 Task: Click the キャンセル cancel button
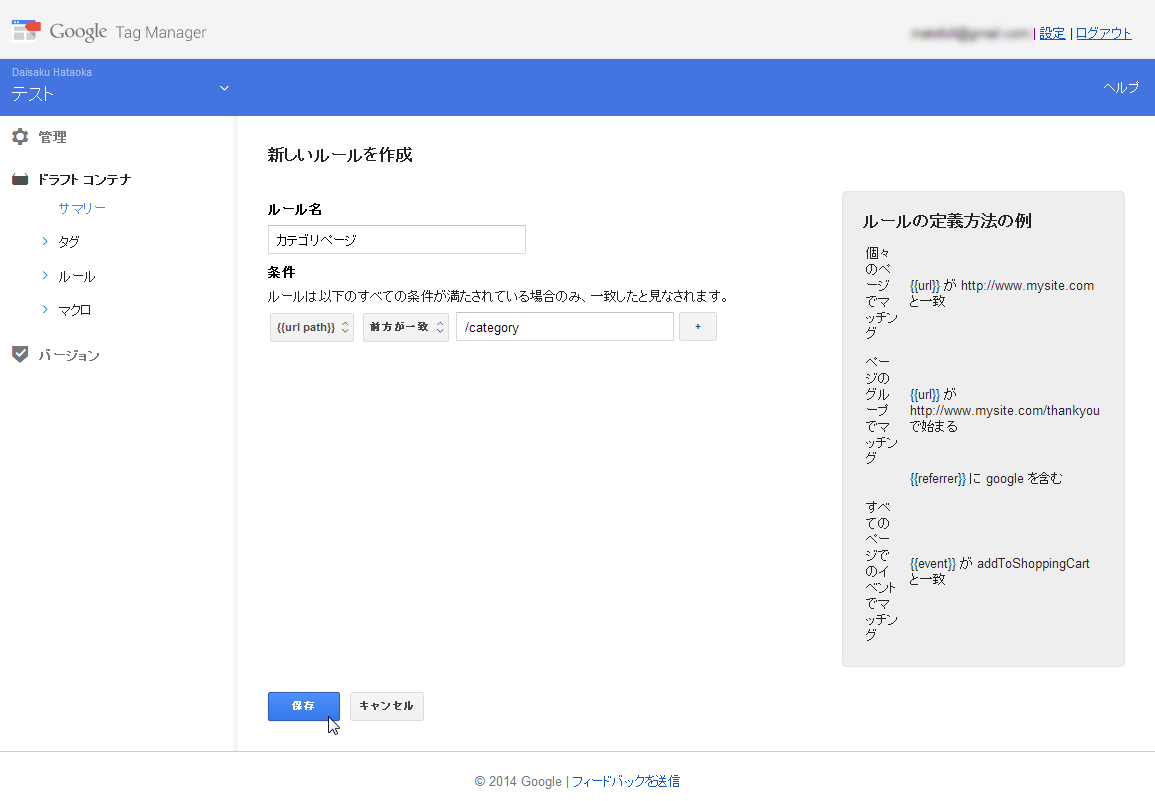pos(387,706)
